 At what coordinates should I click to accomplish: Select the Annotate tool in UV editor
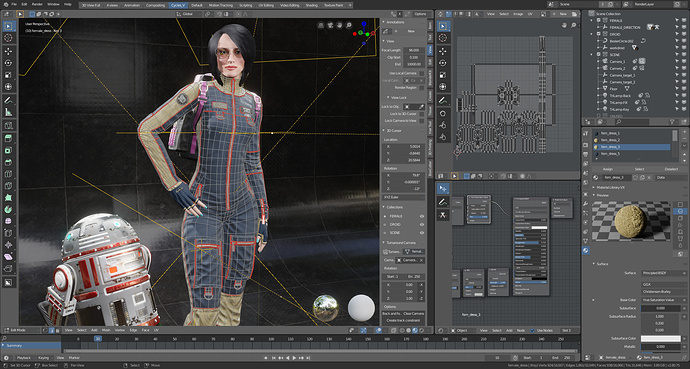(443, 100)
